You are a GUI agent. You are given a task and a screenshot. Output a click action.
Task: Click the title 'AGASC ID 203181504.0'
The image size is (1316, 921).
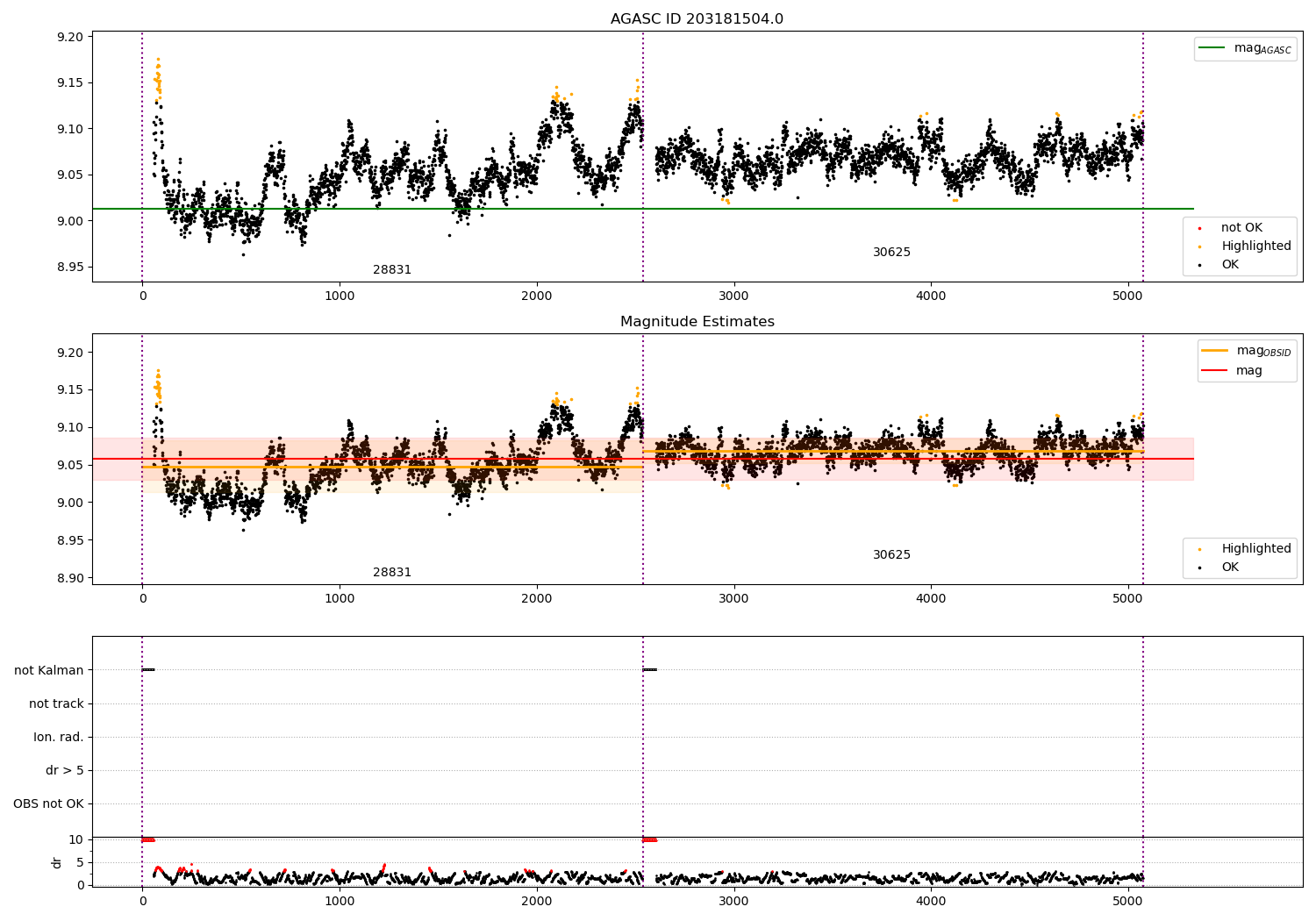click(x=697, y=19)
